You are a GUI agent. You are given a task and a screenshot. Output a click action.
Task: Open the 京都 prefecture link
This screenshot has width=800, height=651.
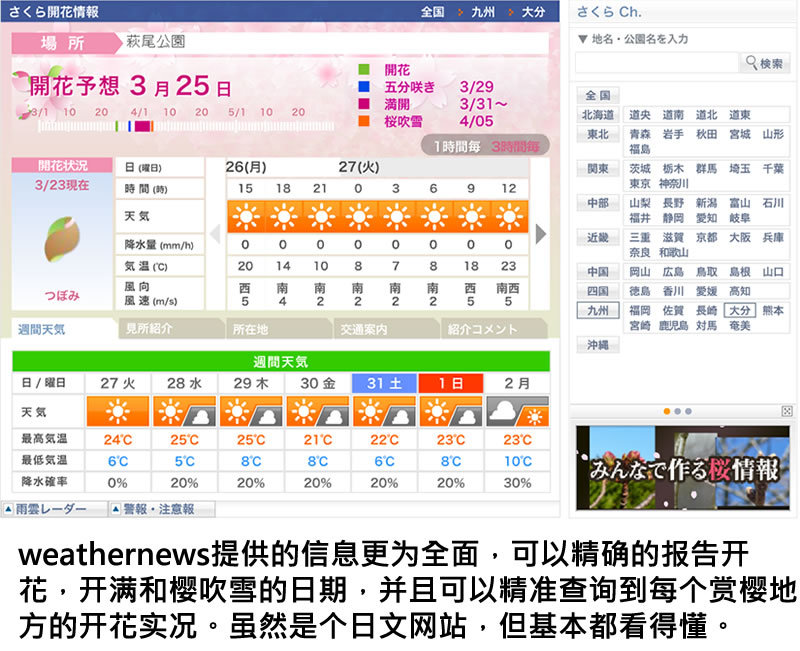tap(707, 237)
